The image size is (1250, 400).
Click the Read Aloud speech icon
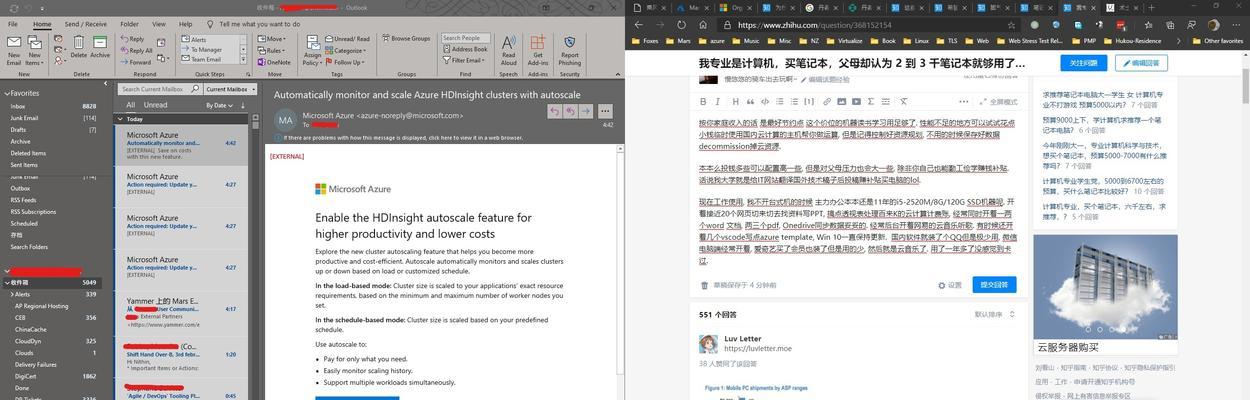pos(509,50)
